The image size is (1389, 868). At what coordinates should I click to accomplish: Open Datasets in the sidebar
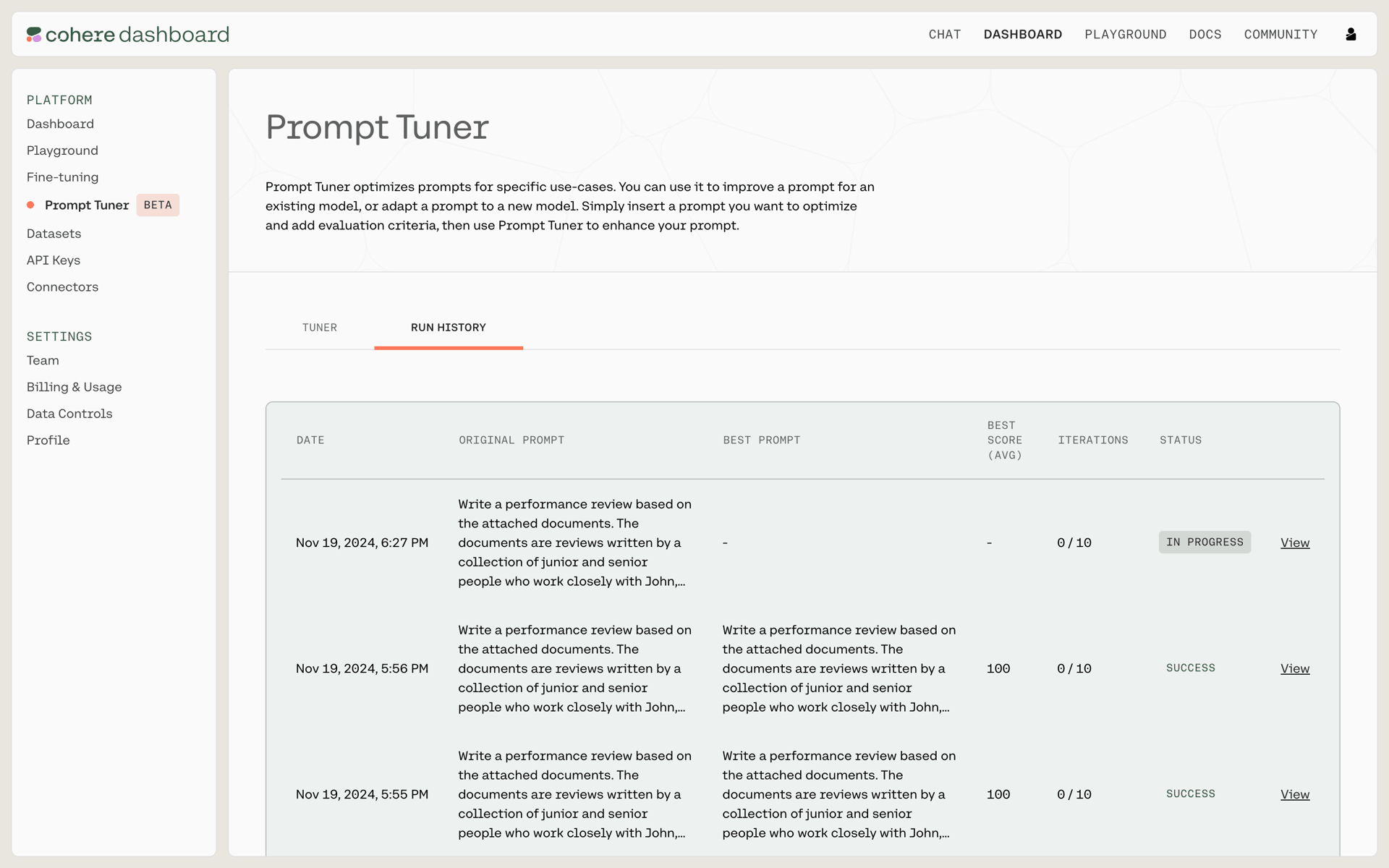tap(54, 234)
